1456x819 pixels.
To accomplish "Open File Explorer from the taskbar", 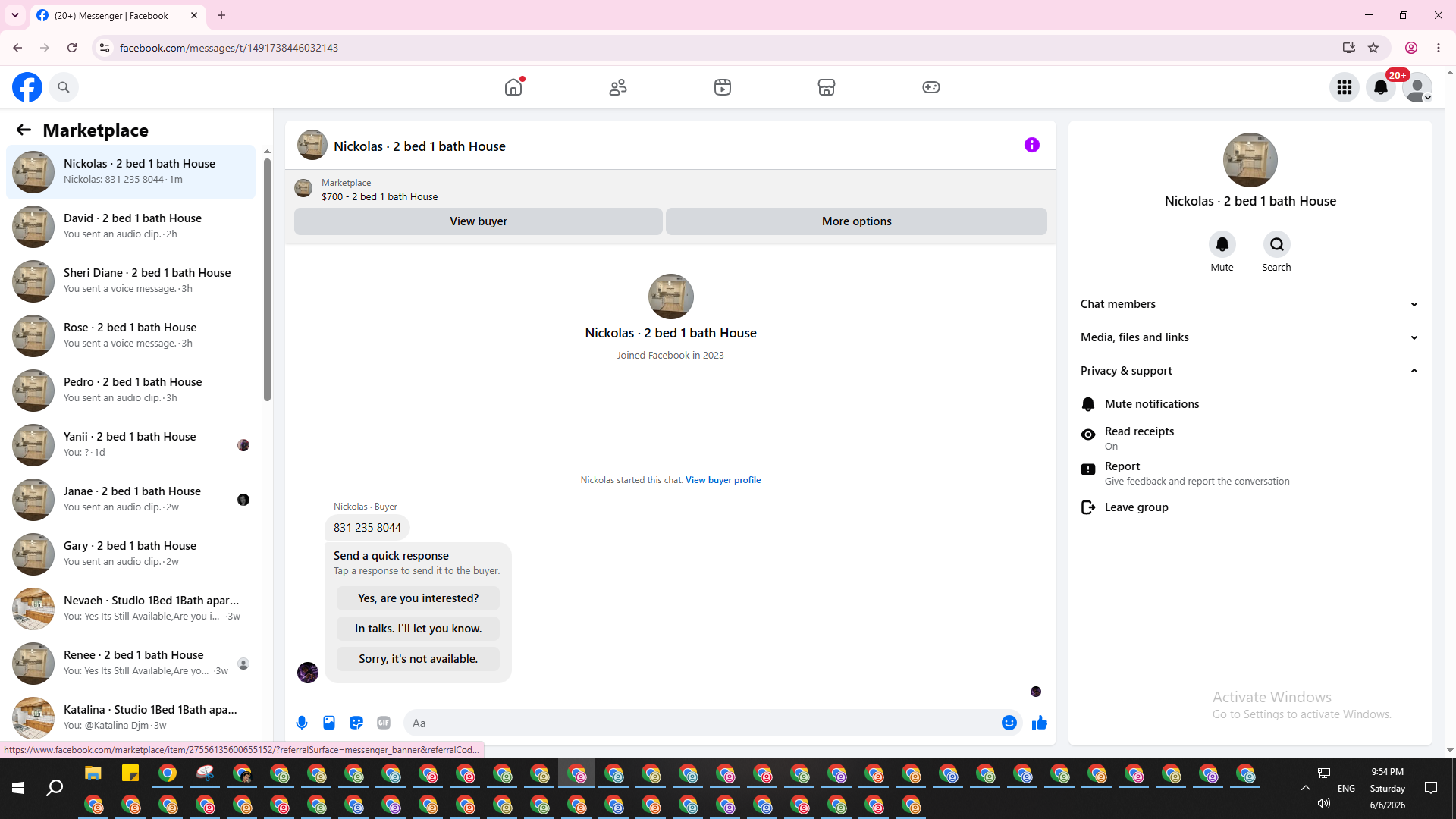I will pyautogui.click(x=93, y=773).
